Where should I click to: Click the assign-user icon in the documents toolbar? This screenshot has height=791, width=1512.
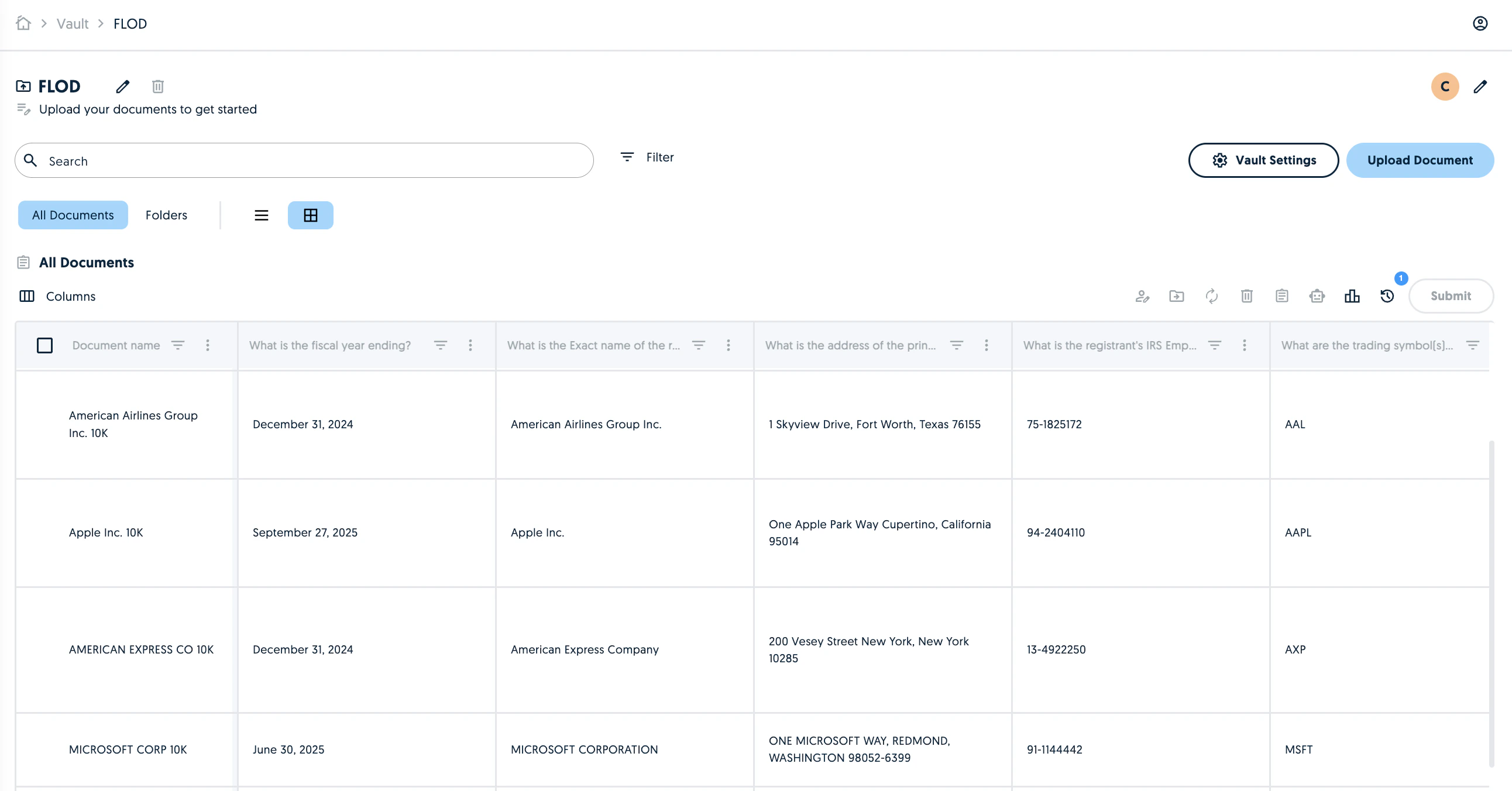tap(1142, 296)
